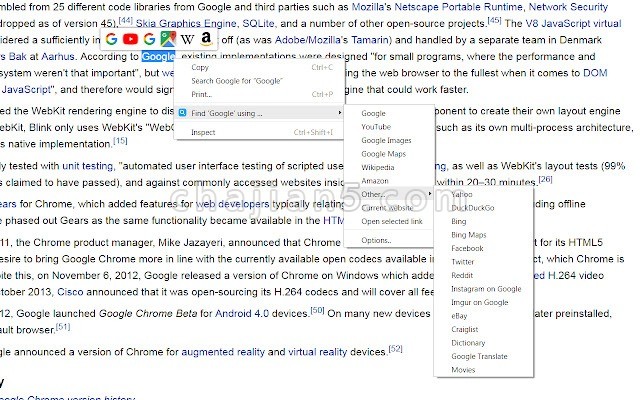Select YouTube in the search engine submenu
Screen dimensions: 640x400
point(389,127)
